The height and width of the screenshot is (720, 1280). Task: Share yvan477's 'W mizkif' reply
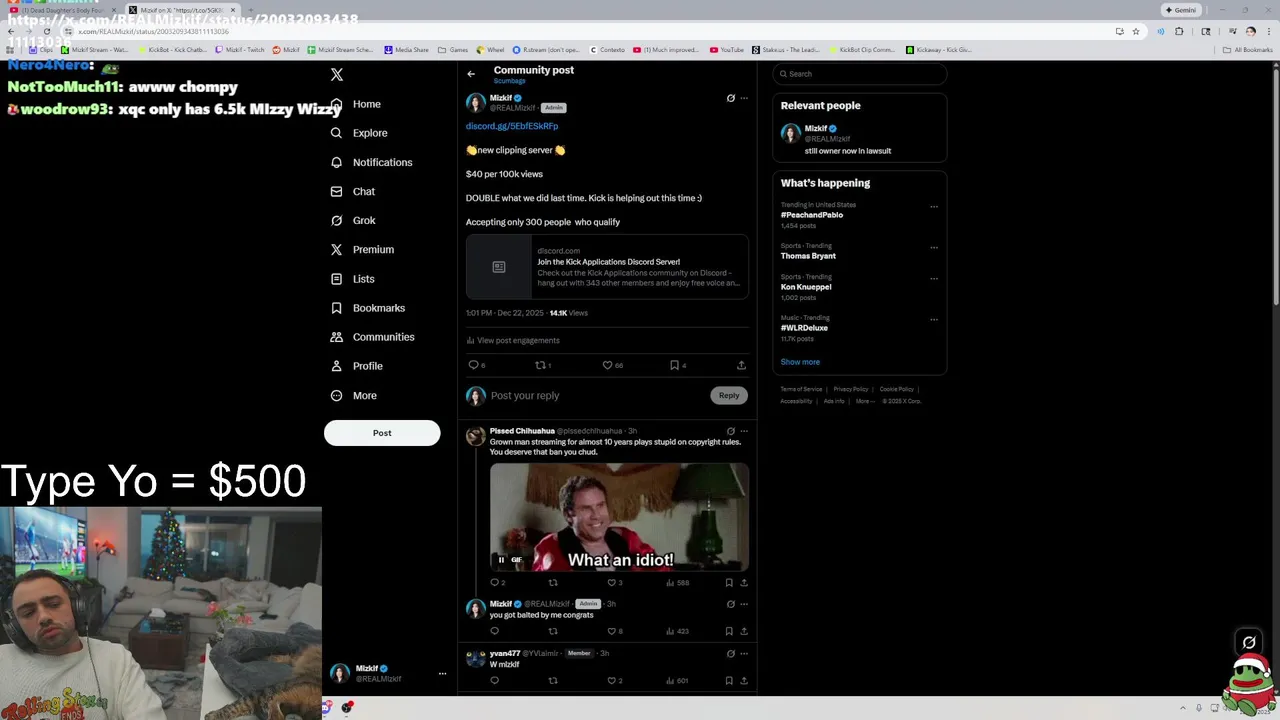click(744, 680)
